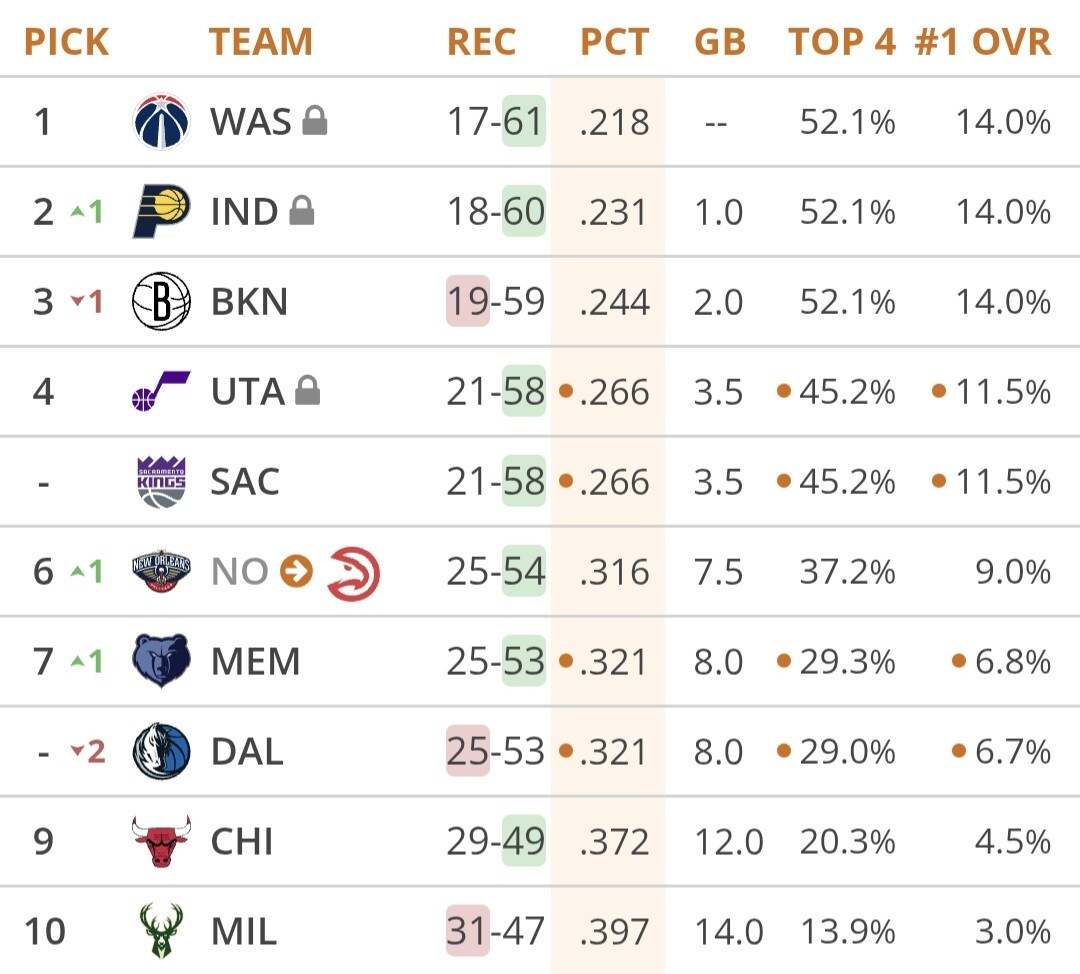Viewport: 1080px width, 974px height.
Task: Click the Chicago Bulls logo
Action: 161,841
